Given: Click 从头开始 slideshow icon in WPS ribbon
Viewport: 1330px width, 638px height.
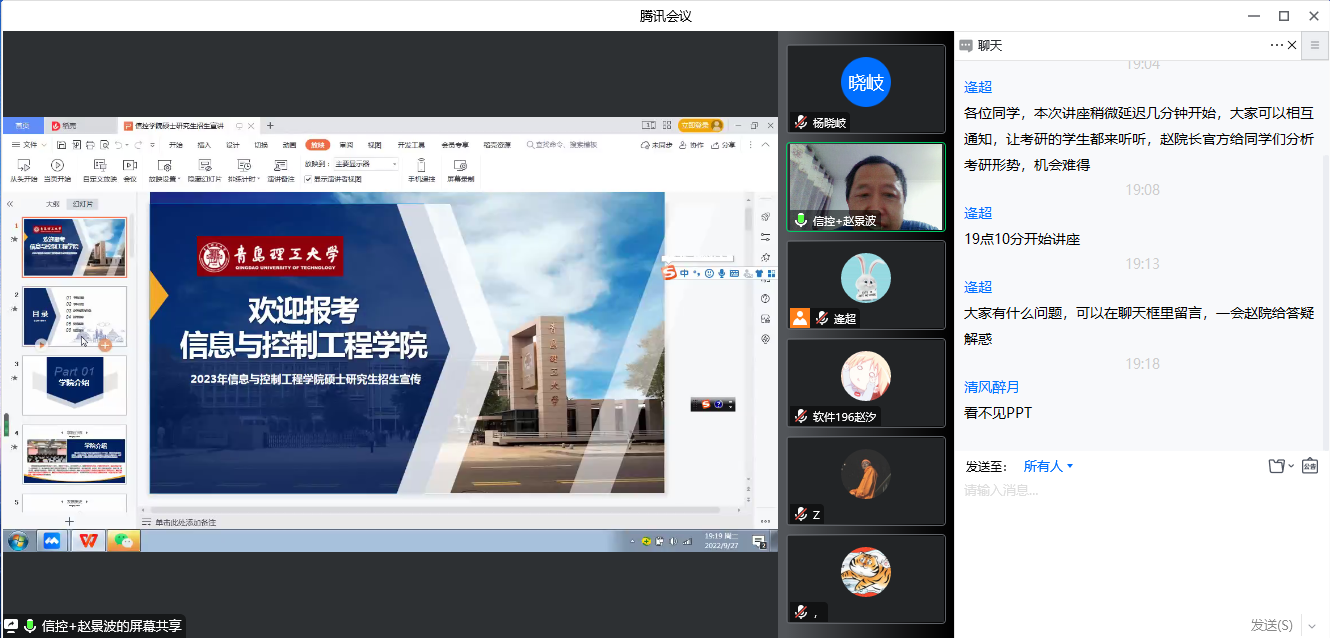Looking at the screenshot, I should tap(23, 169).
